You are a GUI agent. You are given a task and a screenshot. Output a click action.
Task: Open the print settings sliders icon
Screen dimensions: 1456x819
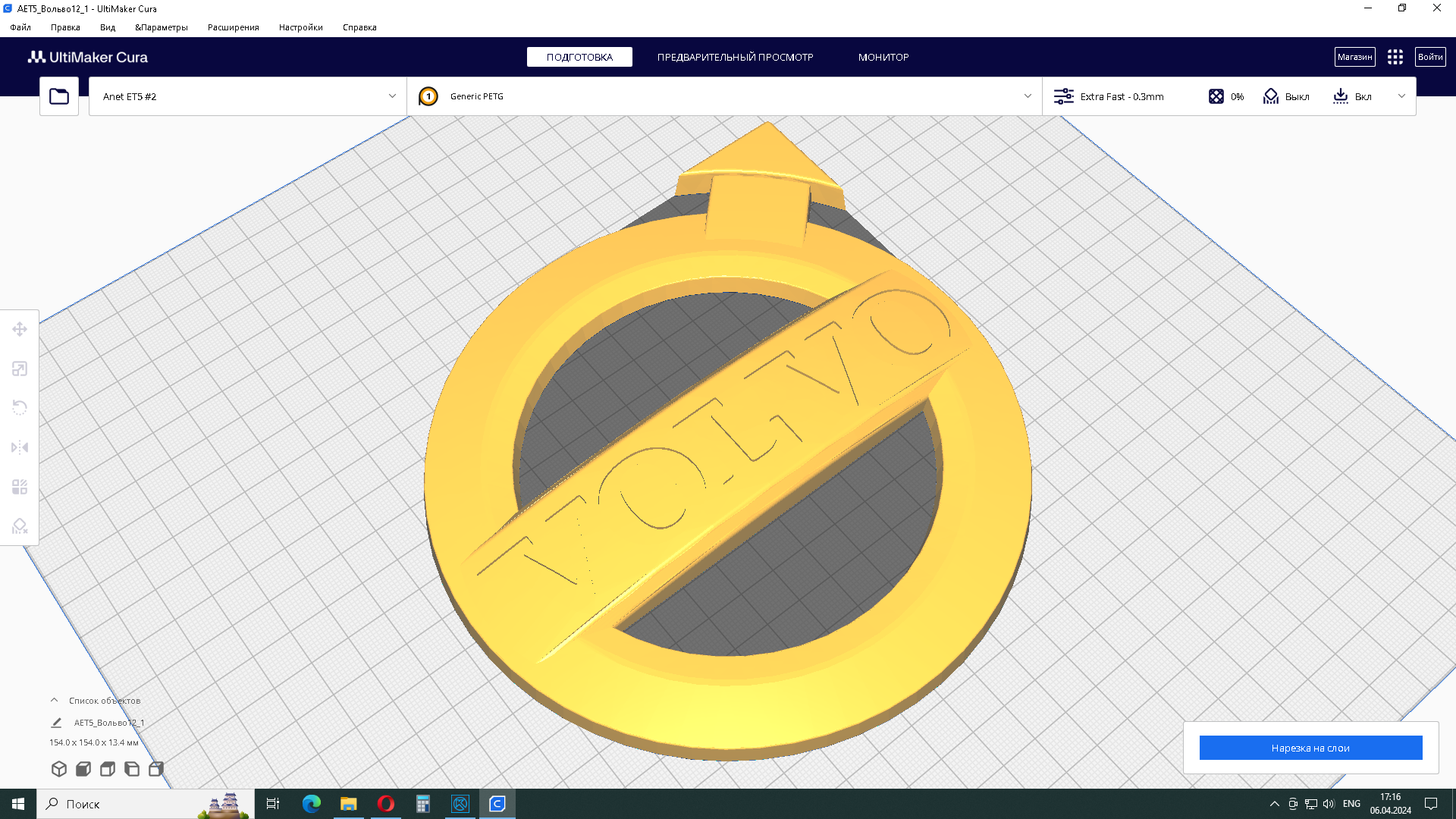(x=1064, y=96)
